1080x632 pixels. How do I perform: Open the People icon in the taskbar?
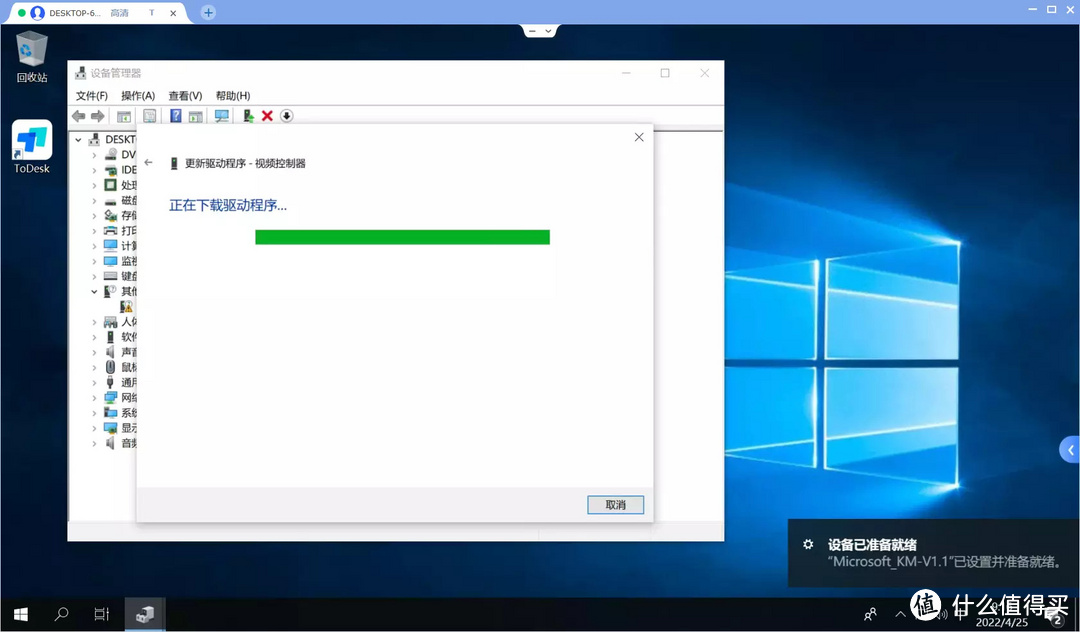click(x=871, y=613)
